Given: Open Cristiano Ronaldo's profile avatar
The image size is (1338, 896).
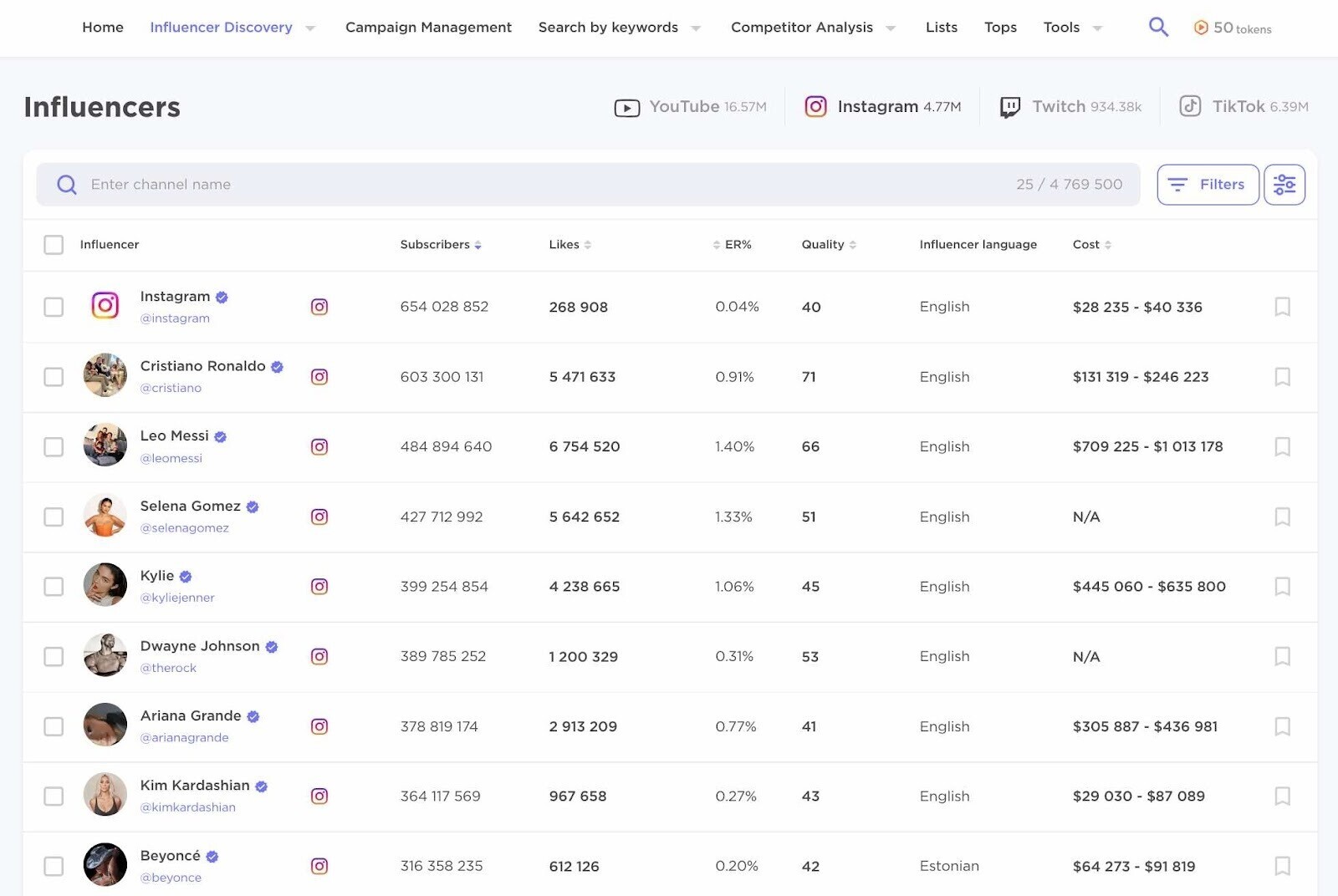Looking at the screenshot, I should tap(105, 375).
